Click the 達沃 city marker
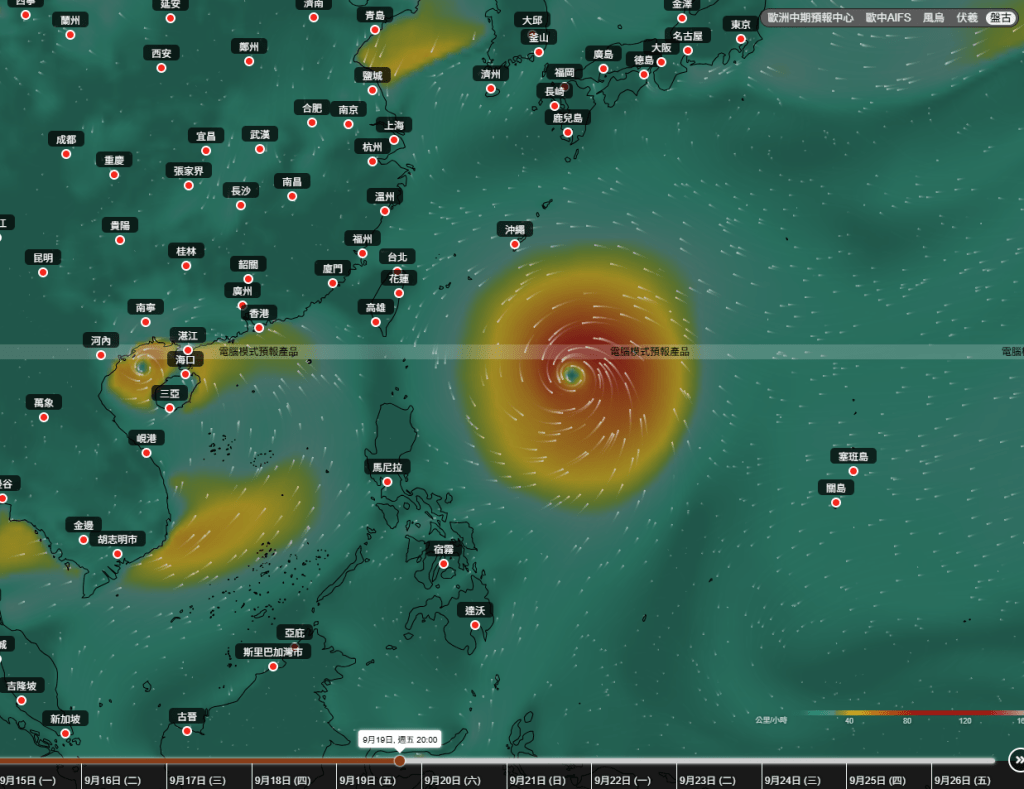1024x789 pixels. coord(475,625)
